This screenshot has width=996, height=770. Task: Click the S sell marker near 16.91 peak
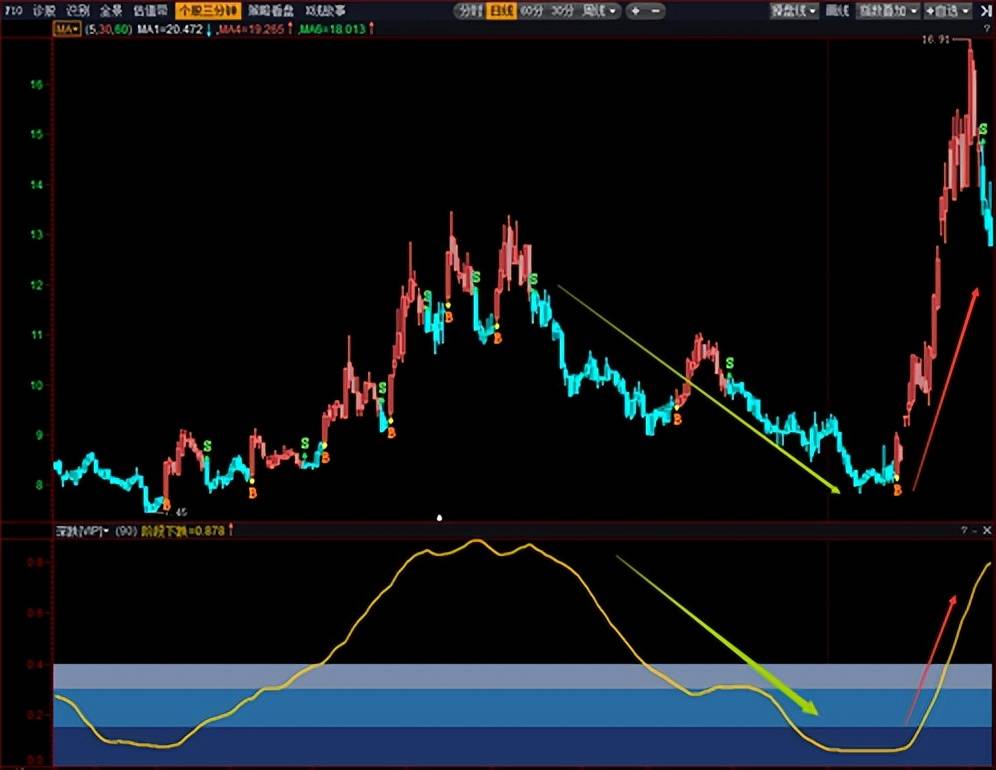pyautogui.click(x=983, y=130)
